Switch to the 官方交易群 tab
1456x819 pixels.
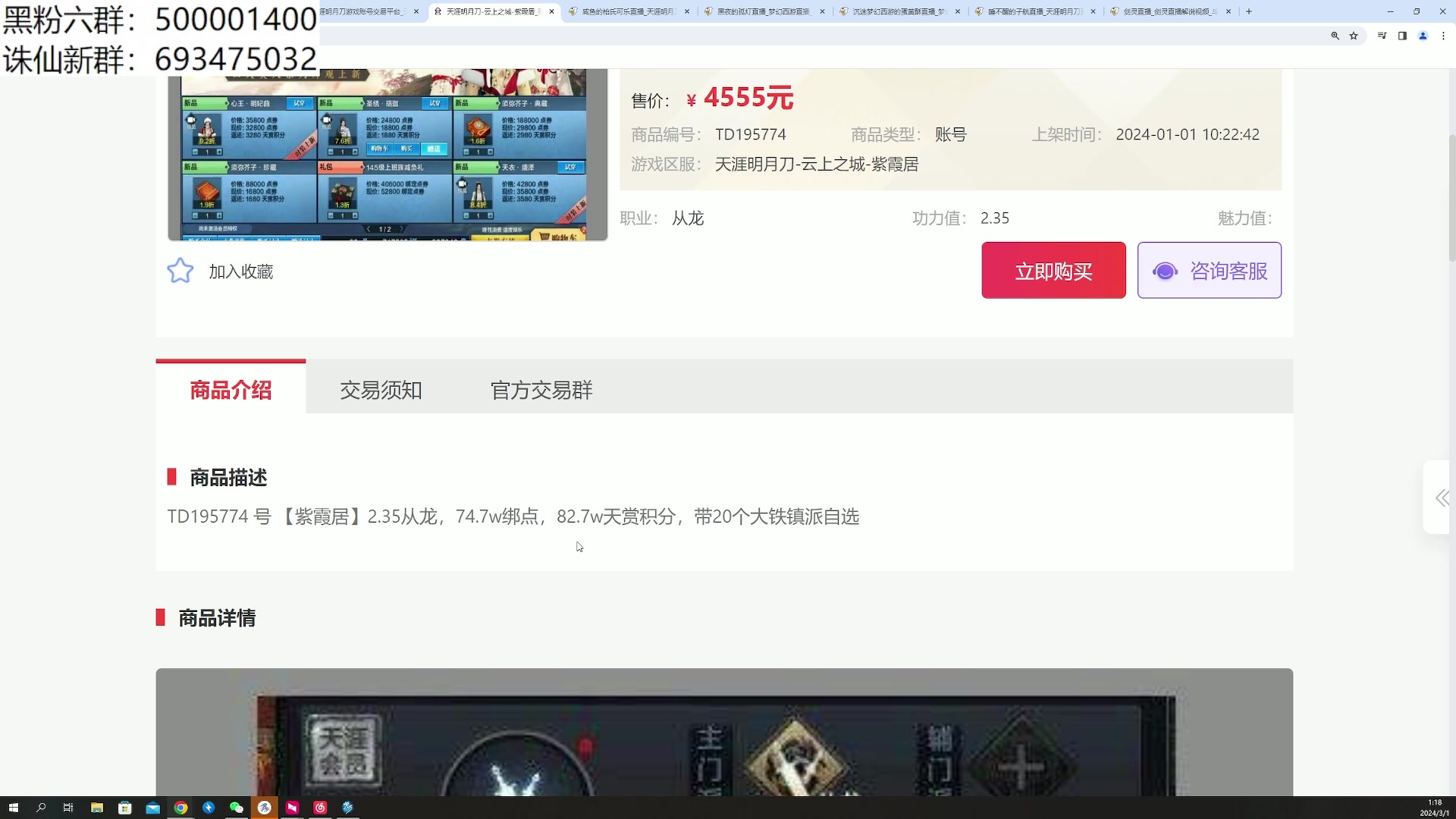541,390
